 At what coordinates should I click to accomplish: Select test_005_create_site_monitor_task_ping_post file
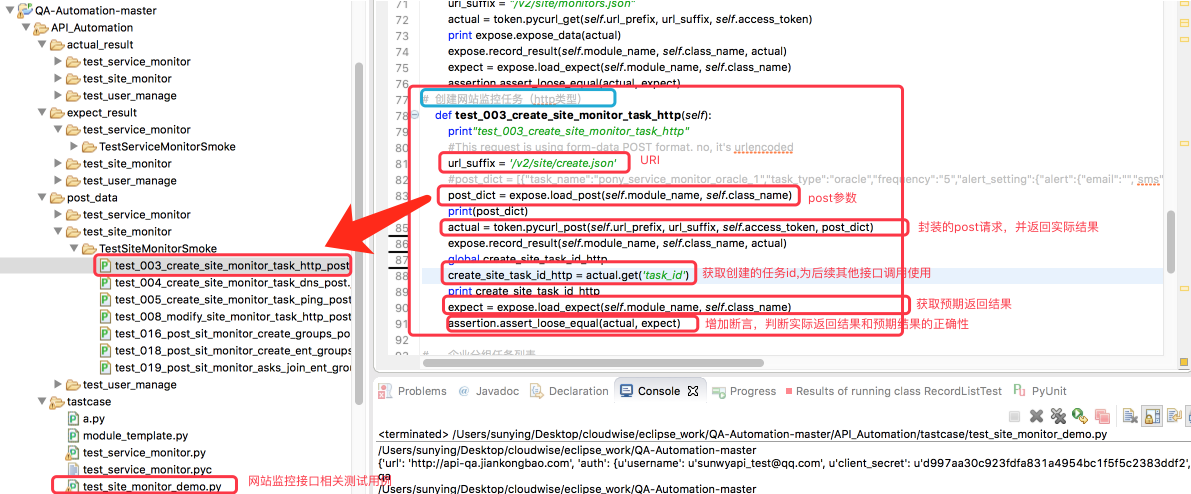tap(232, 299)
